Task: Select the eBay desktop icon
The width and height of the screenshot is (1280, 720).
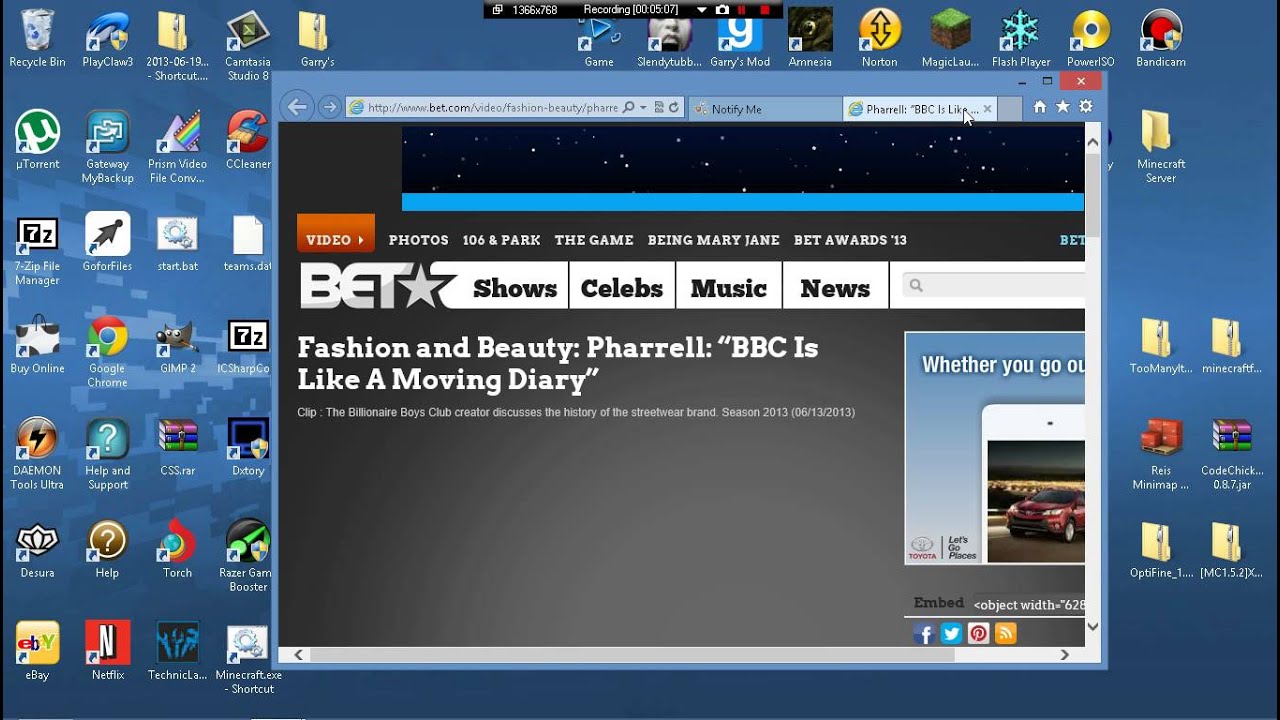Action: [x=37, y=651]
